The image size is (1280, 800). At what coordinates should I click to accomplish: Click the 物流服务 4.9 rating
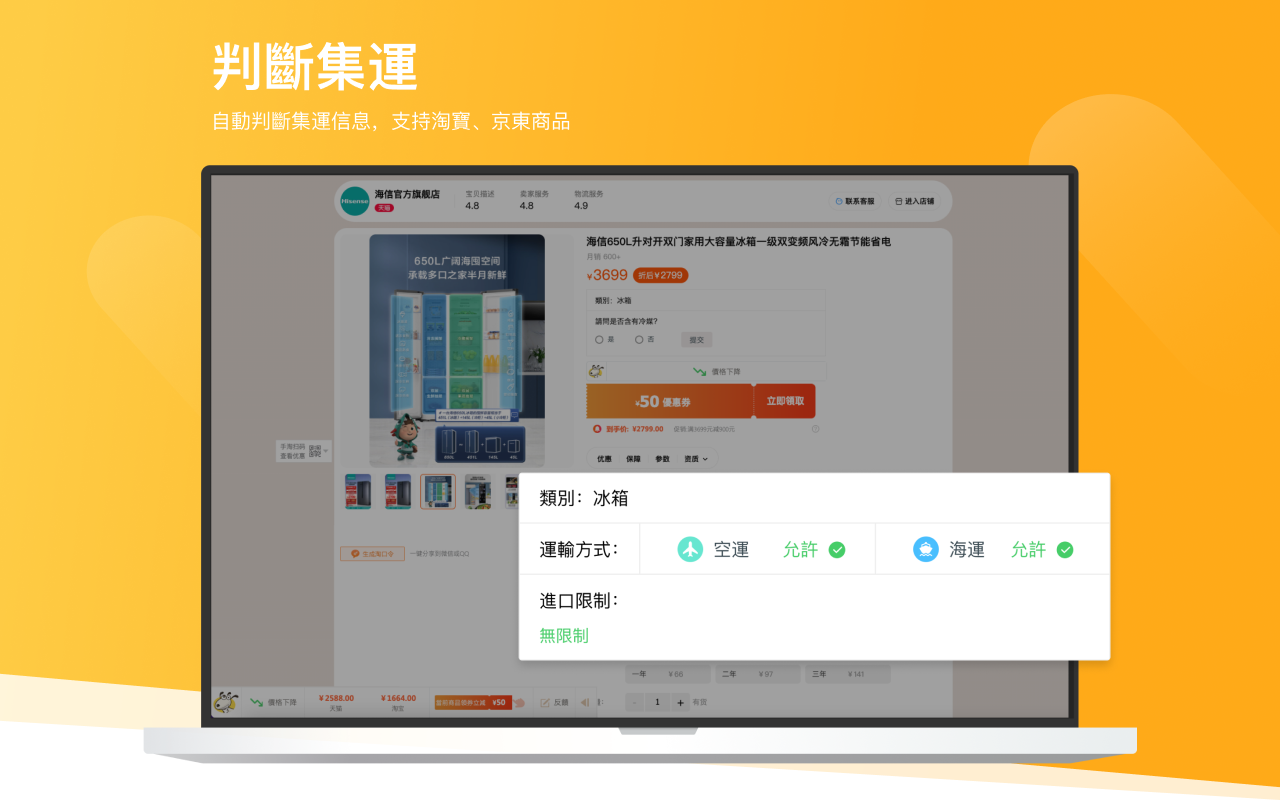[x=588, y=200]
